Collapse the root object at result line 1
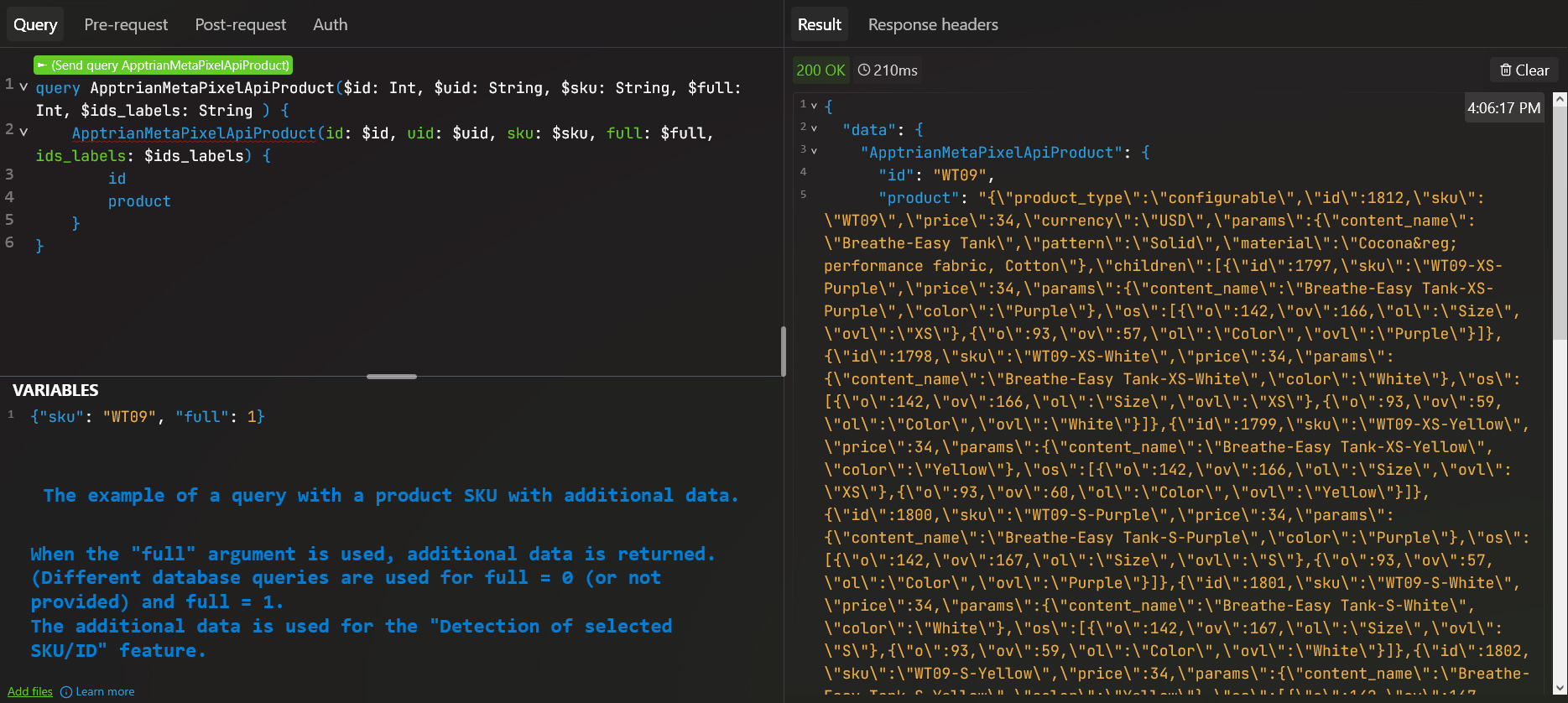The height and width of the screenshot is (703, 1568). click(x=814, y=106)
